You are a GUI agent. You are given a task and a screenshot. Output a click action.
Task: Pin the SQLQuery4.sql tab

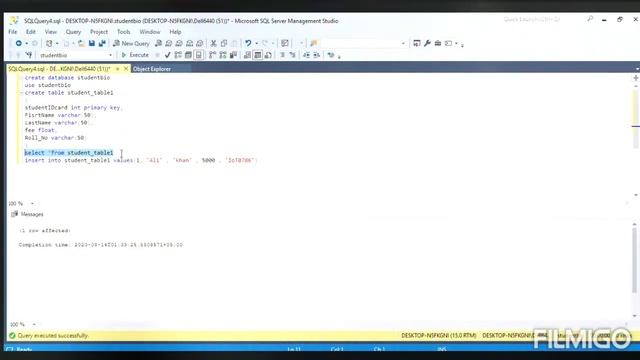pyautogui.click(x=118, y=69)
